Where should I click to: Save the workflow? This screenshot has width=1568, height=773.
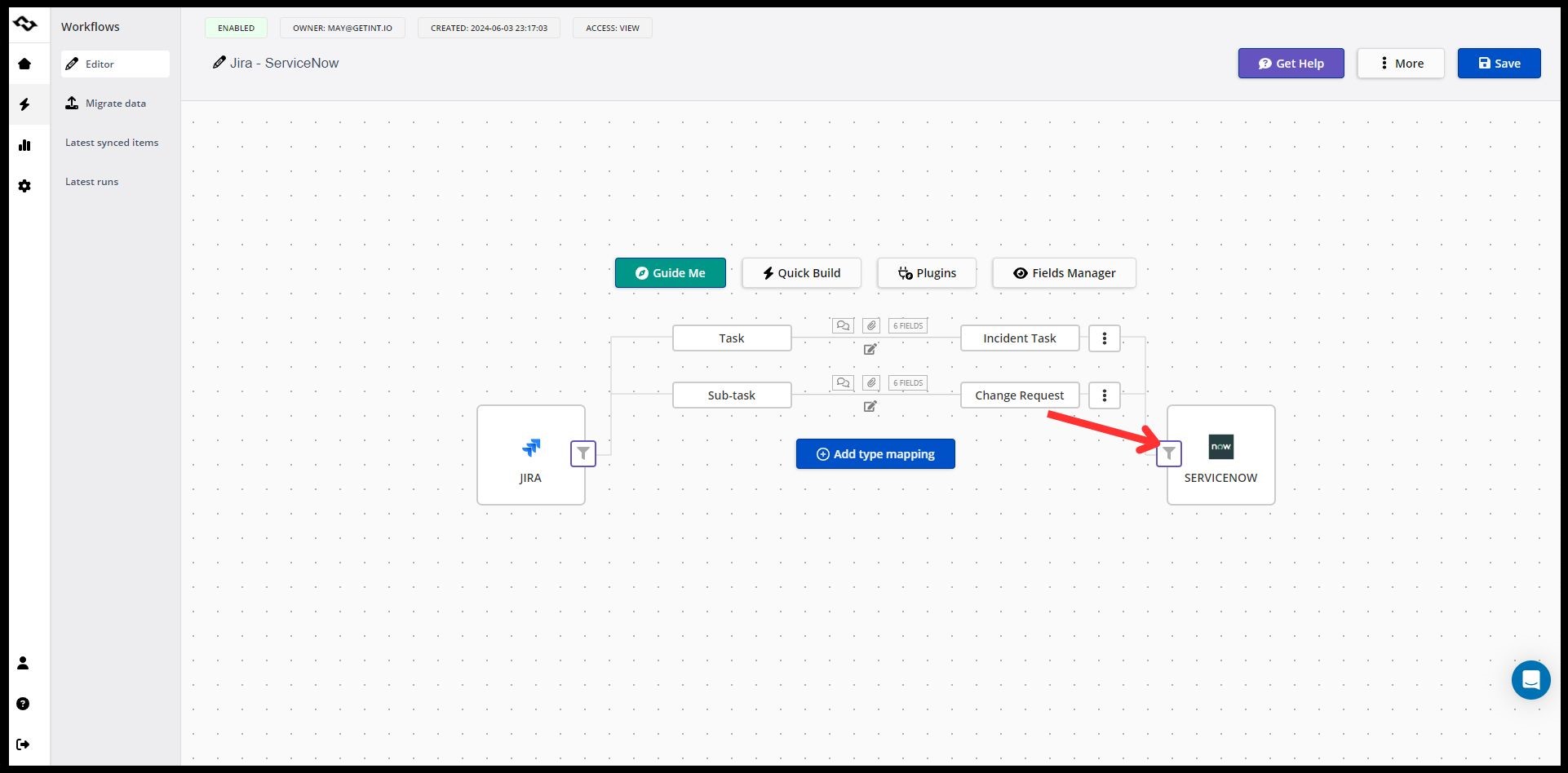(x=1499, y=64)
